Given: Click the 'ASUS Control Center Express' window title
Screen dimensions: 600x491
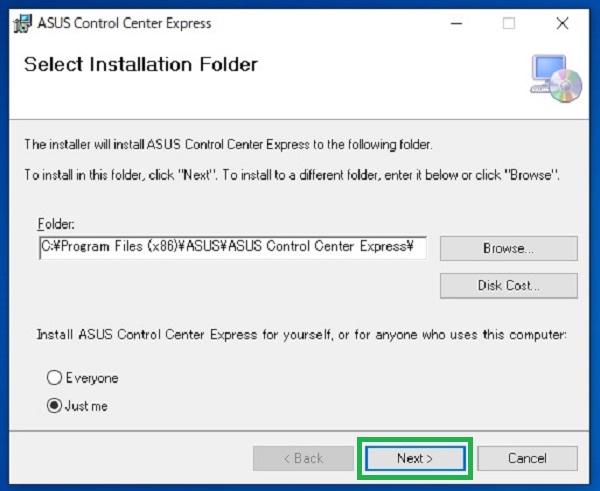Looking at the screenshot, I should pos(124,23).
